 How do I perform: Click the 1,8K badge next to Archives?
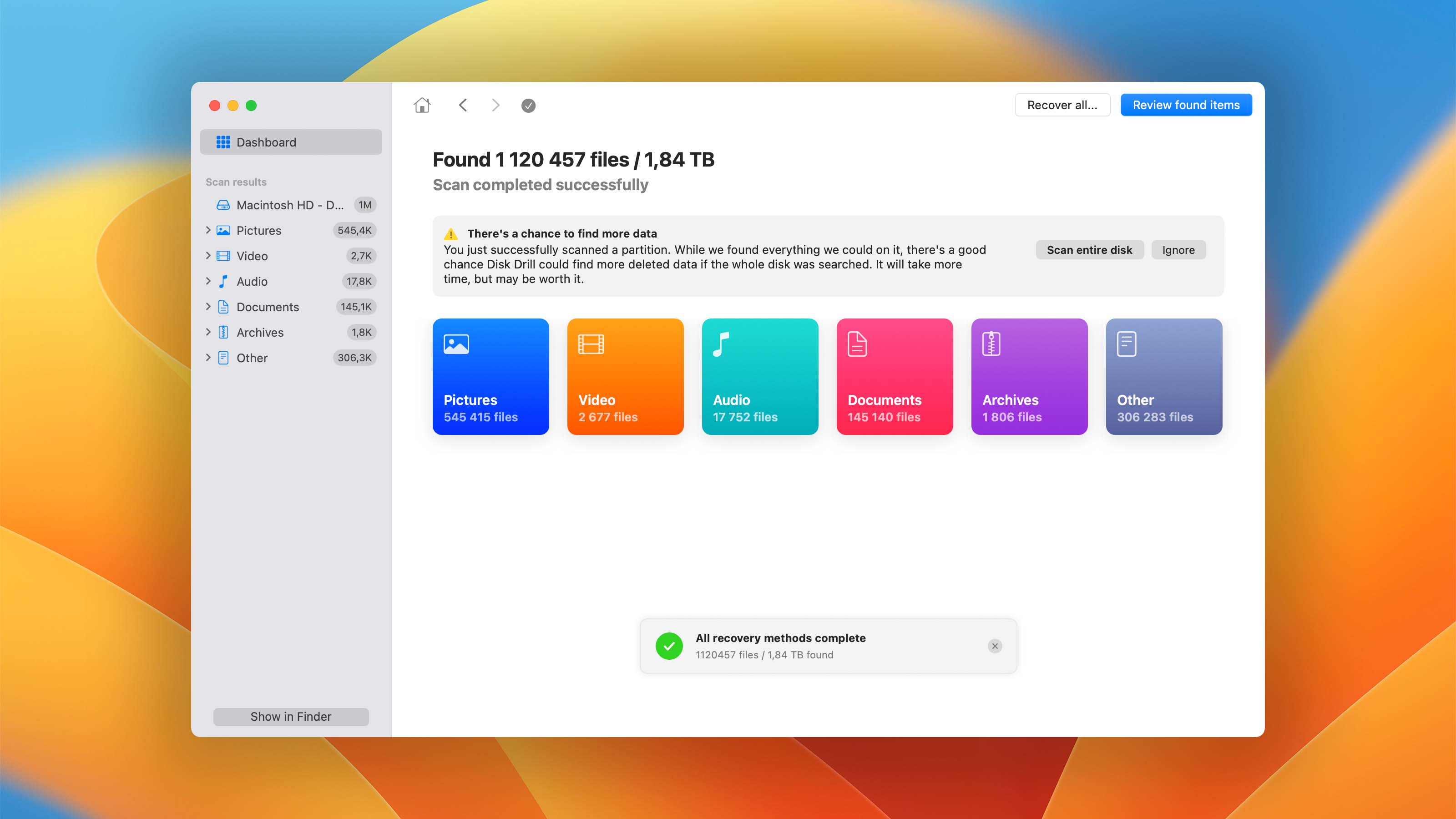(361, 332)
